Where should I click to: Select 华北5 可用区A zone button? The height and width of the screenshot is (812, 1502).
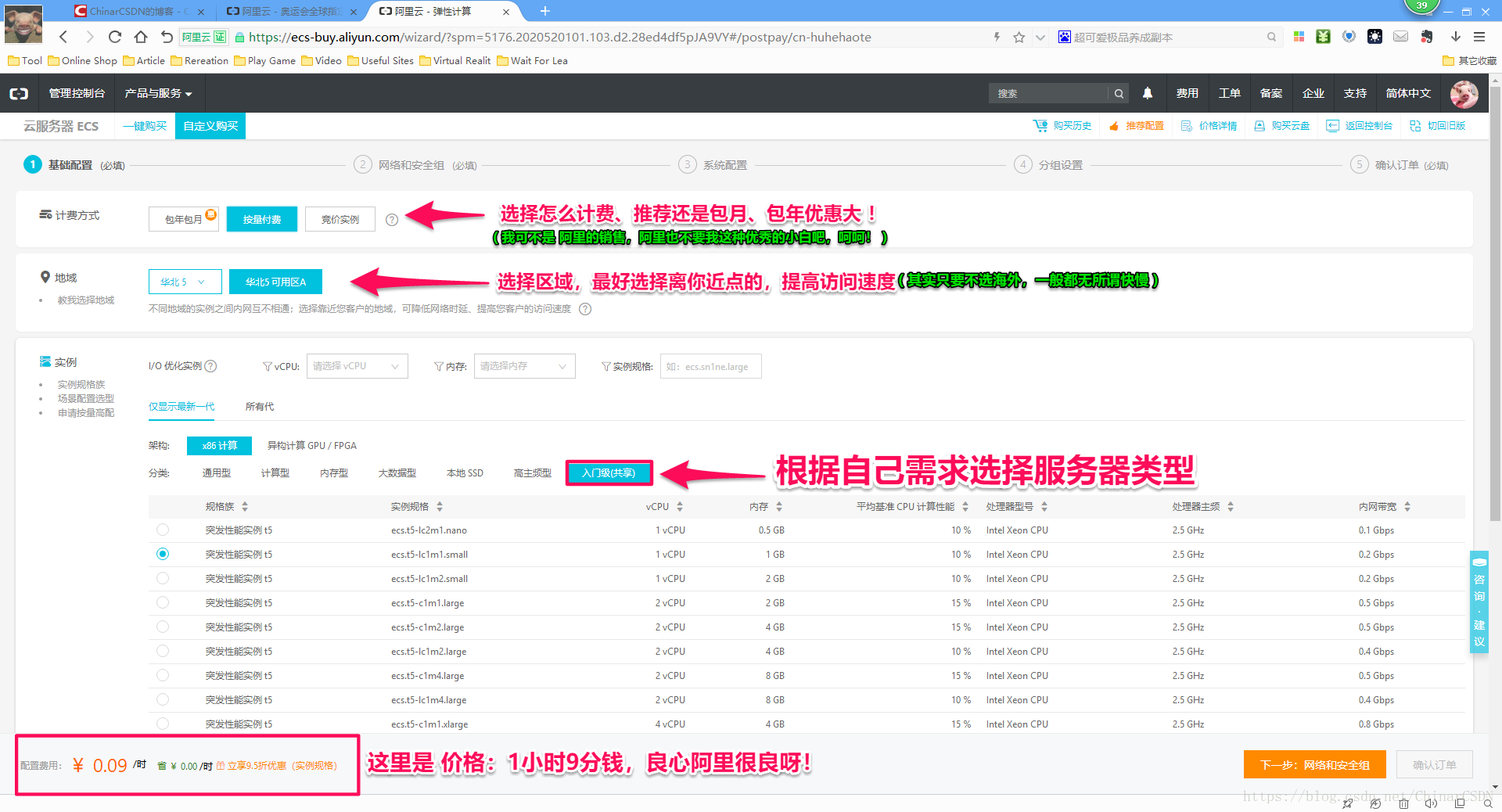click(x=275, y=282)
